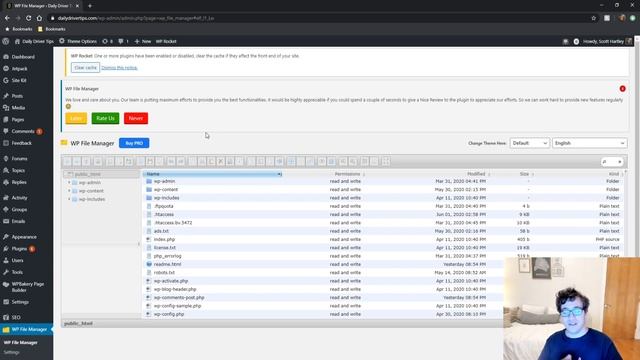Open Settings in the WordPress sidebar

coord(20,302)
